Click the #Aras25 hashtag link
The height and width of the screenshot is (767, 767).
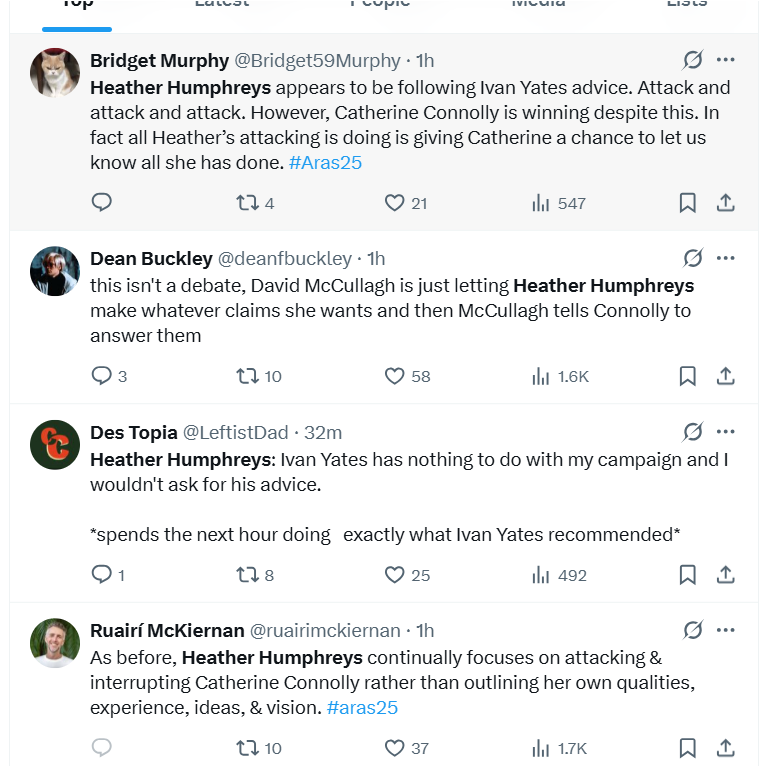click(x=325, y=162)
